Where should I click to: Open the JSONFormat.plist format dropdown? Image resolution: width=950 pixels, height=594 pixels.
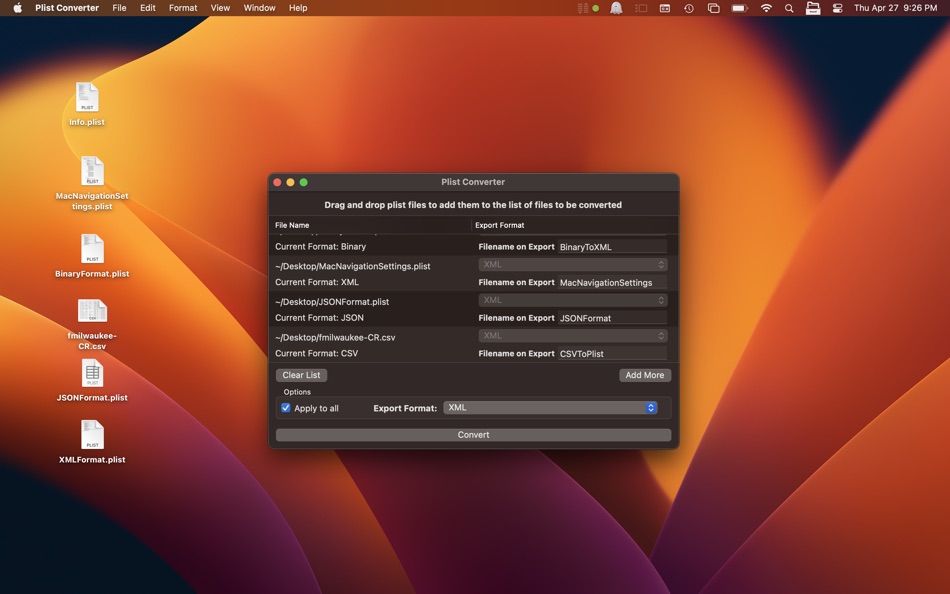(x=573, y=300)
